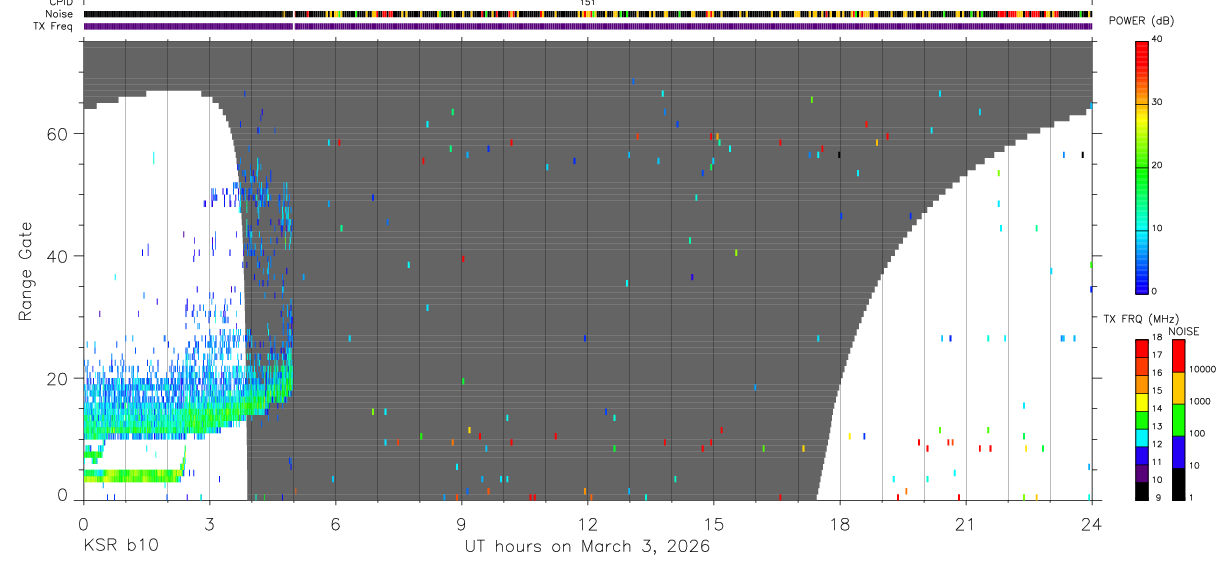
Task: Click the NOISE legend title
Action: pyautogui.click(x=1185, y=331)
